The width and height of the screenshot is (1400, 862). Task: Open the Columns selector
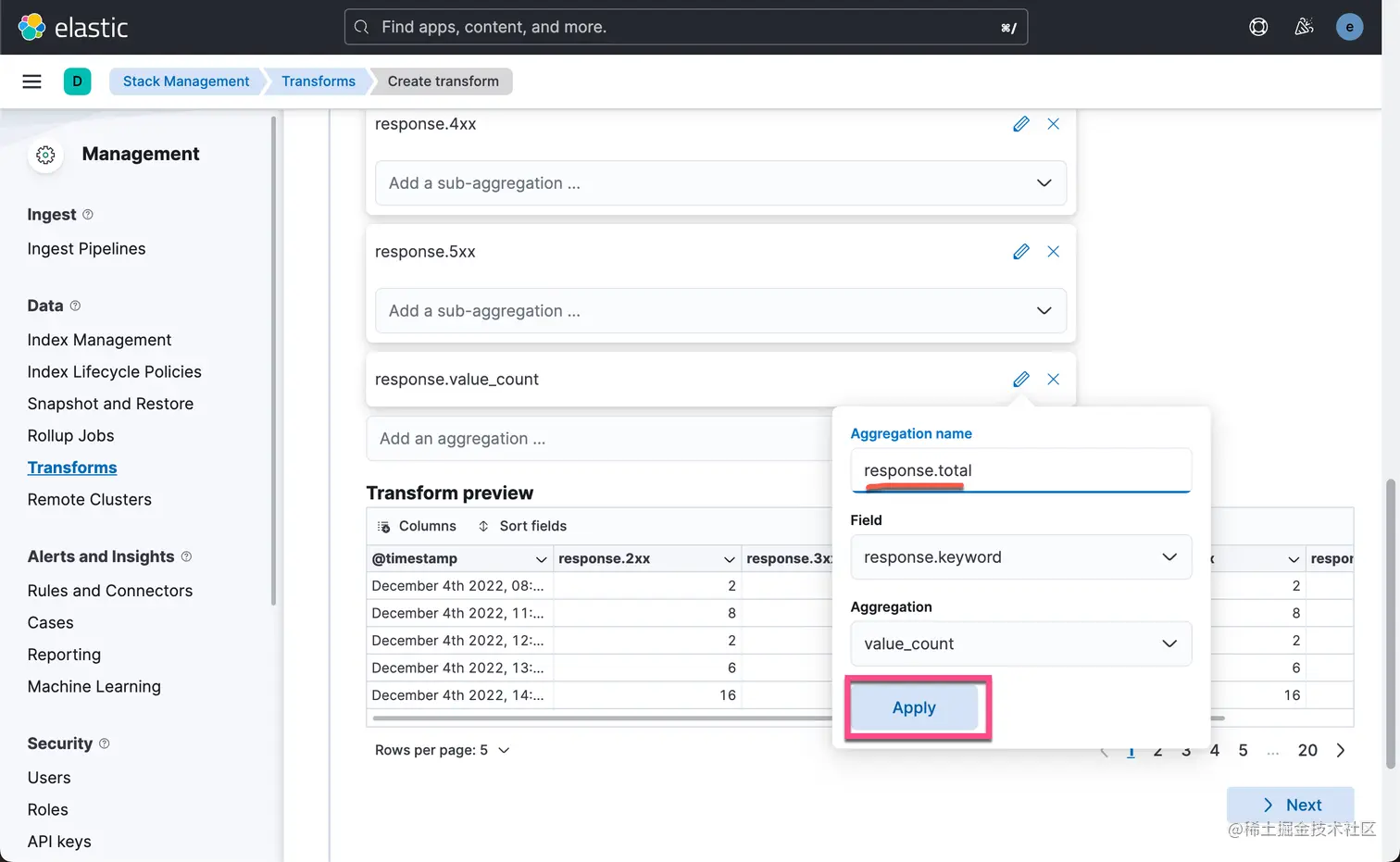(x=417, y=526)
